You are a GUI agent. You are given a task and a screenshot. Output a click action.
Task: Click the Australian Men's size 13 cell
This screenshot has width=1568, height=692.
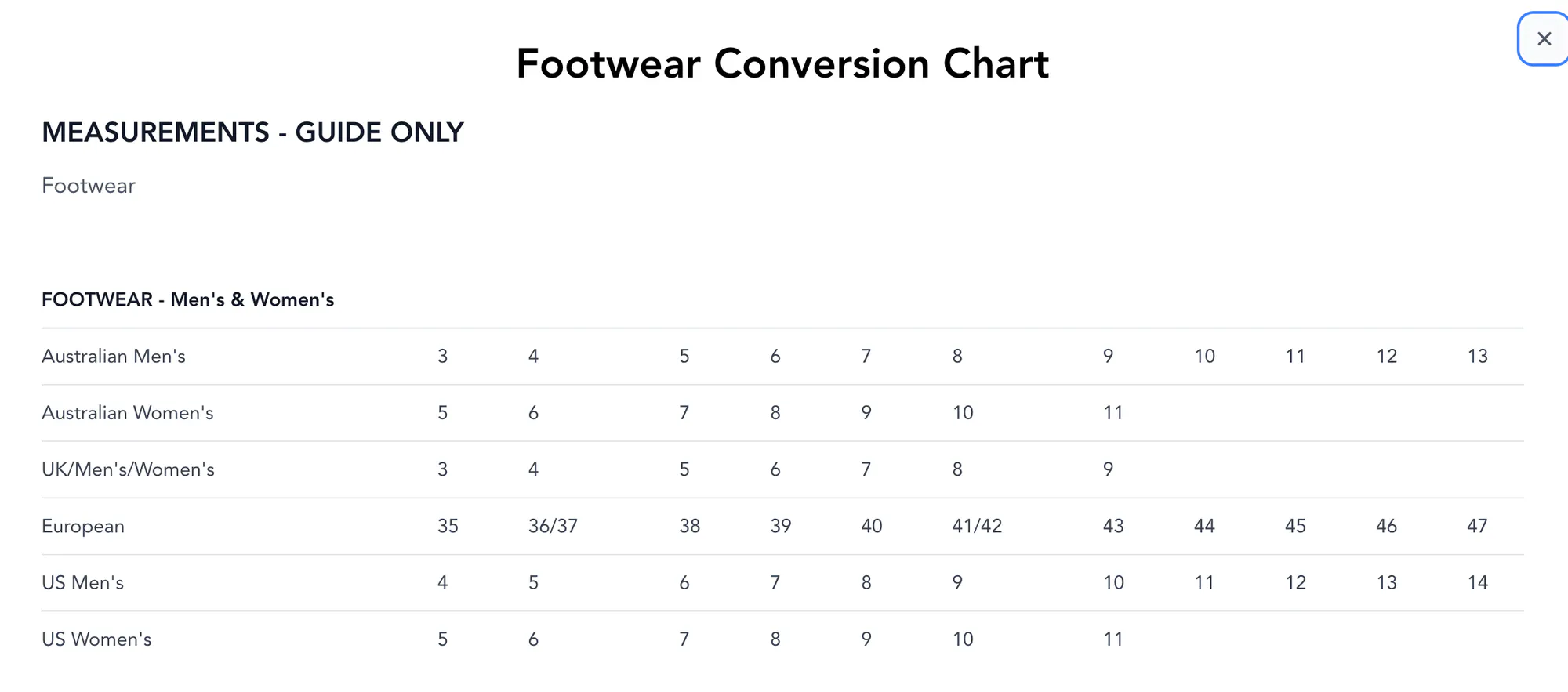point(1477,357)
